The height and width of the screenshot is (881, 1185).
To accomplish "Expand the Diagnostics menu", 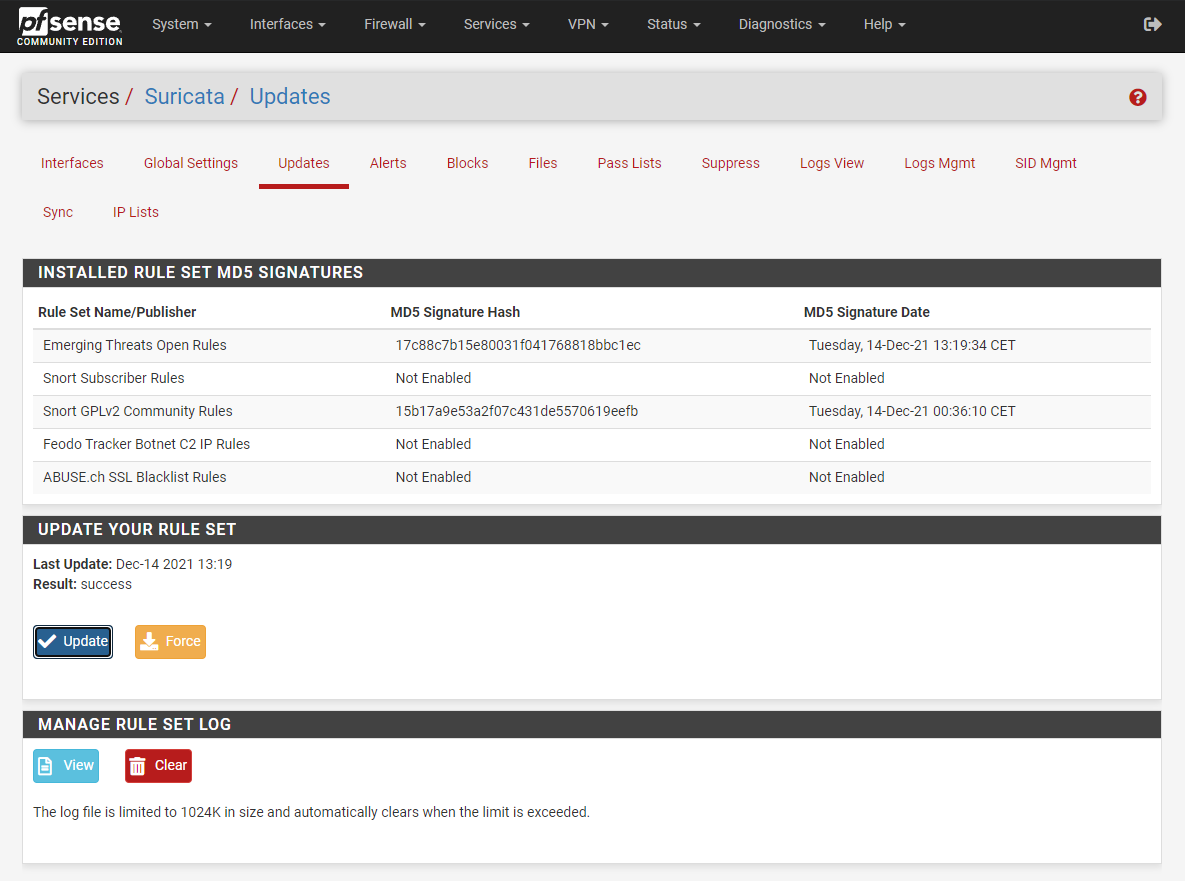I will tap(781, 24).
